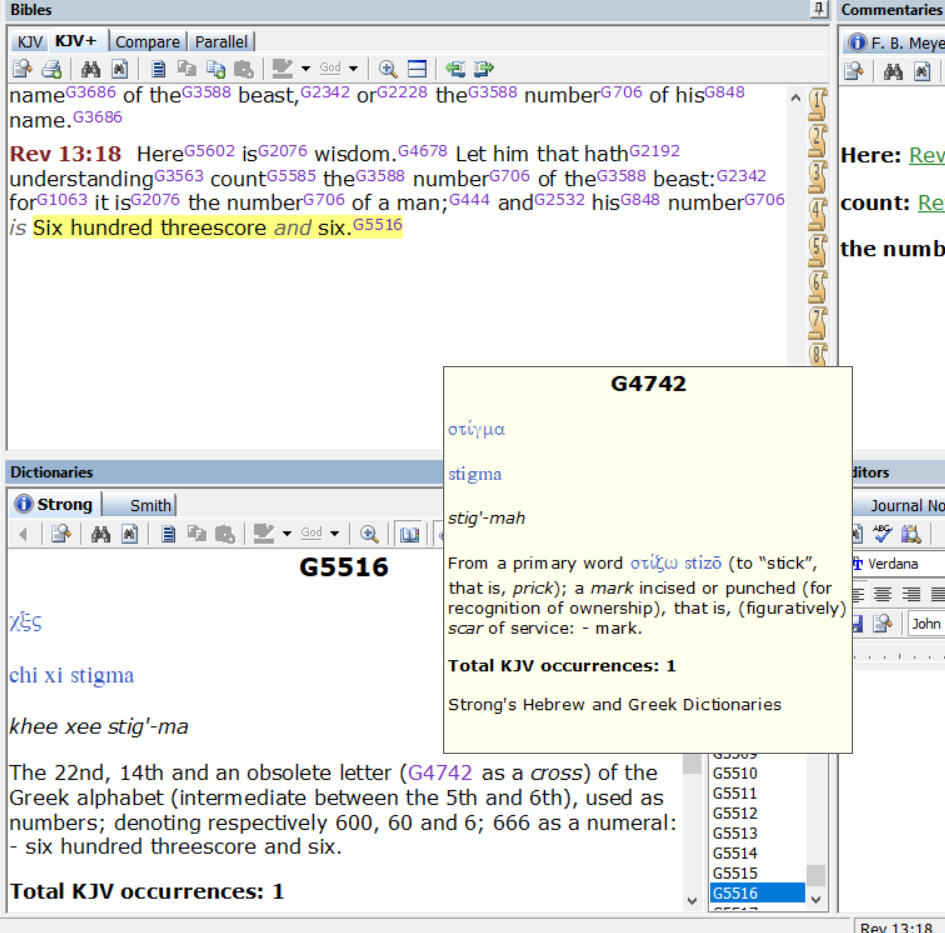Image resolution: width=945 pixels, height=933 pixels.
Task: Click the puzzle piece icon in Bibles toolbar
Action: pos(243,69)
